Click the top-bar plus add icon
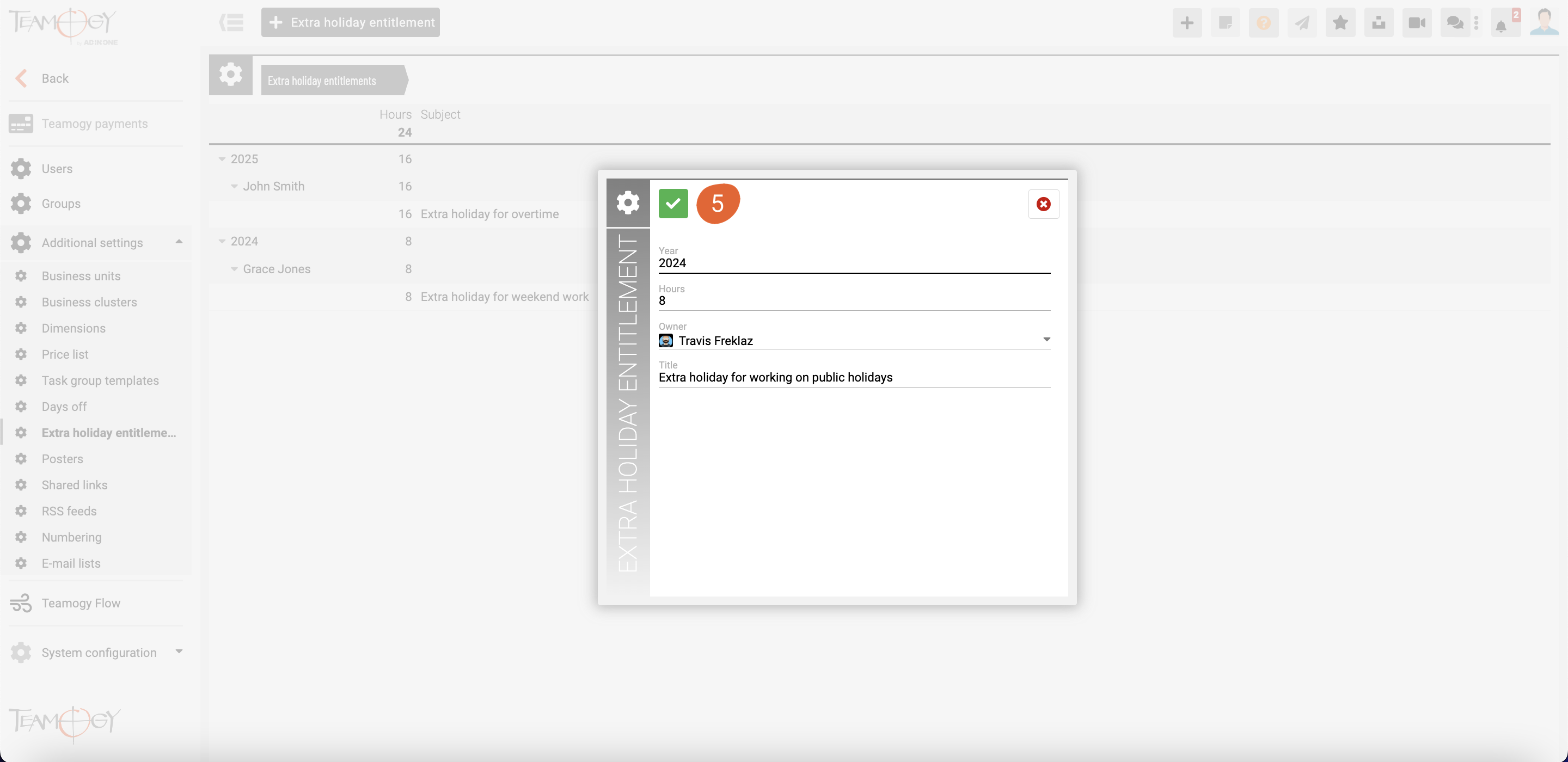Screen dimensions: 1568x762 1187,23
